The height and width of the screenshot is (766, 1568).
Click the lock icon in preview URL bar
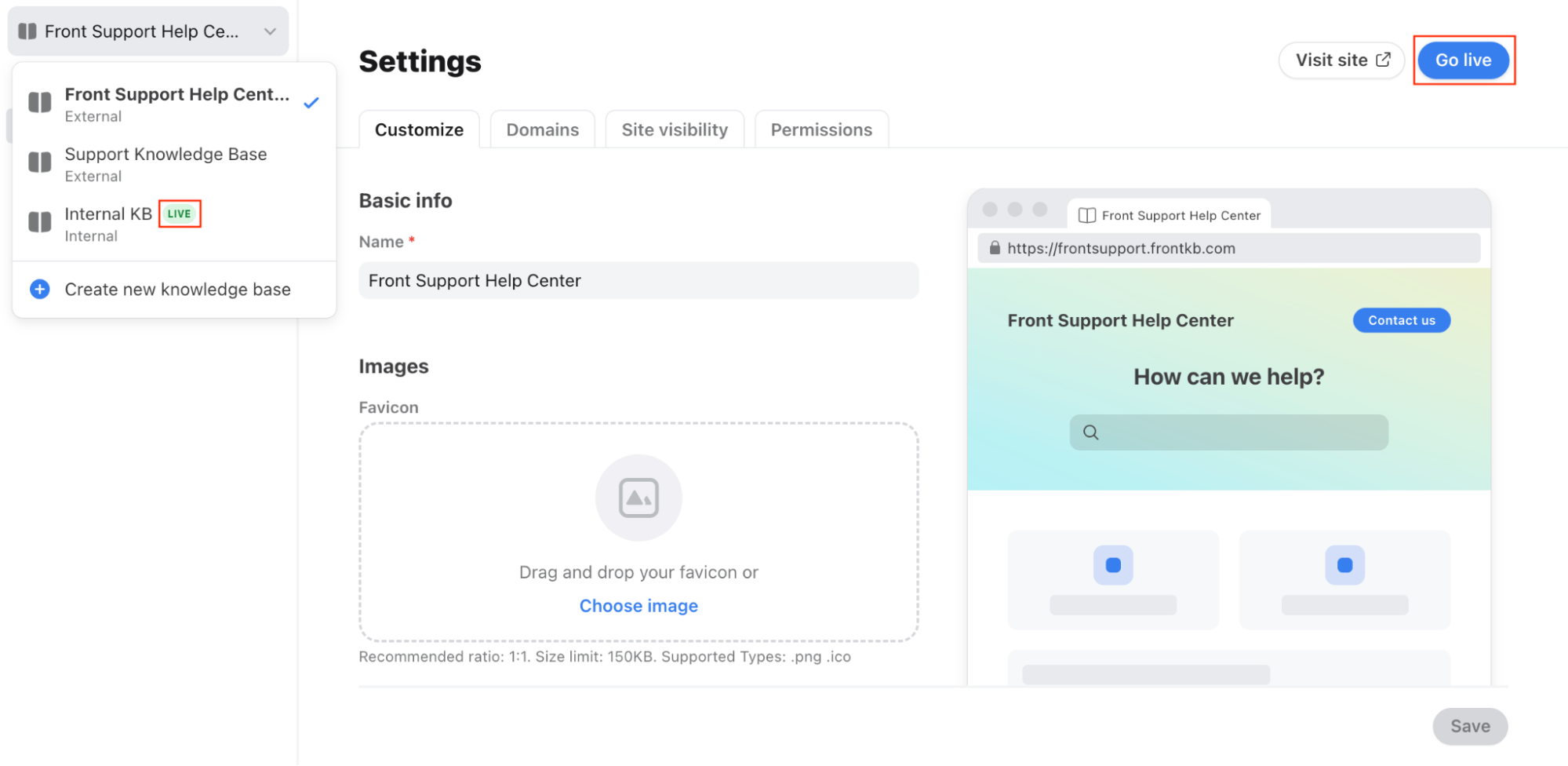[x=995, y=248]
